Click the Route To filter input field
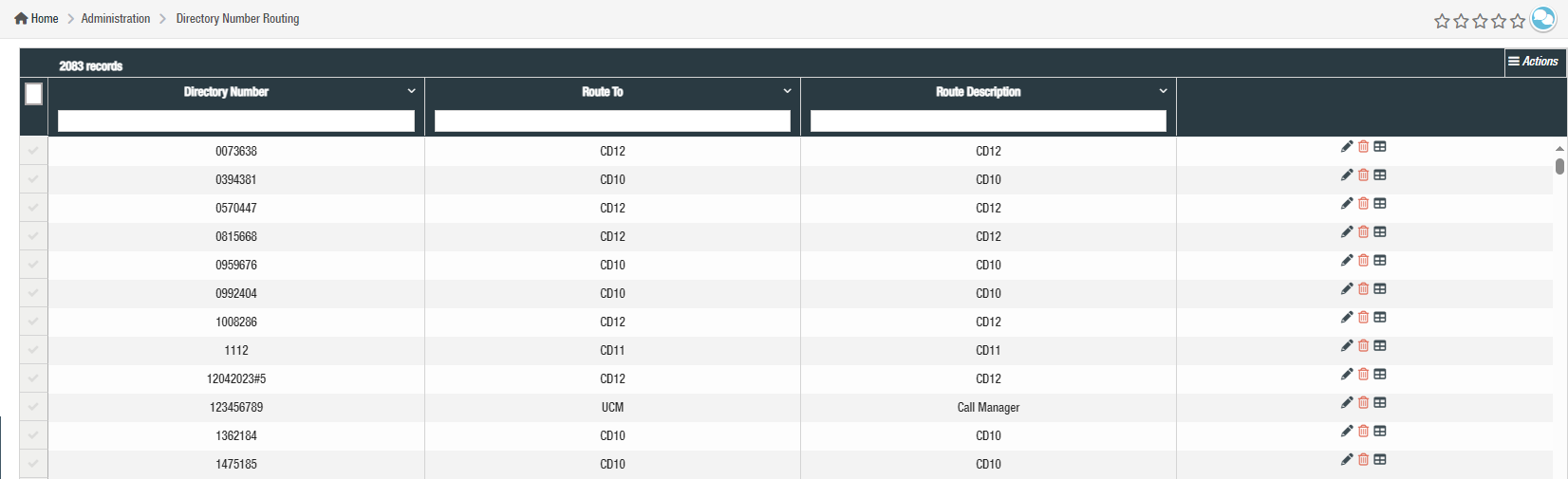1568x479 pixels. (x=612, y=120)
